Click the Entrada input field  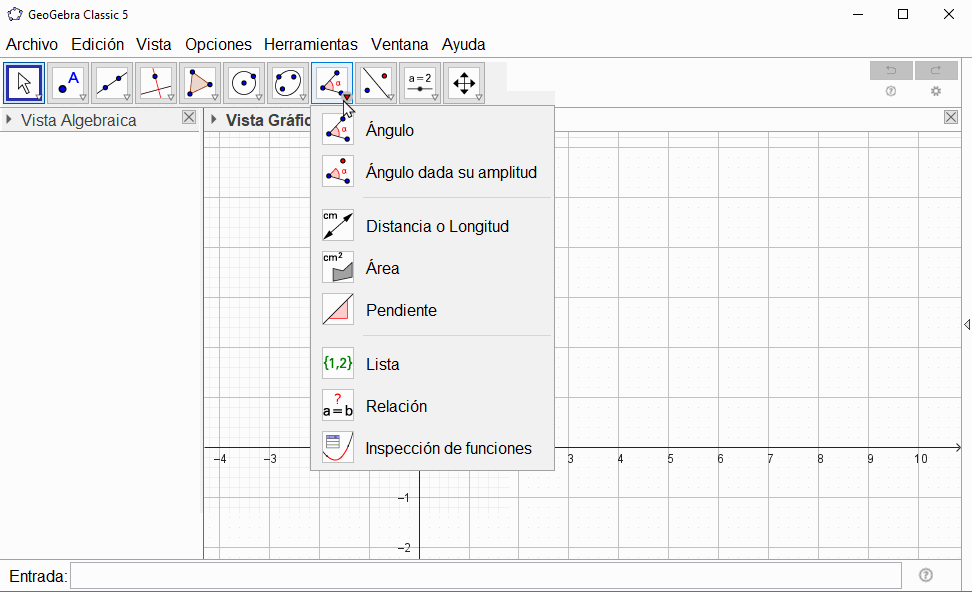(485, 576)
